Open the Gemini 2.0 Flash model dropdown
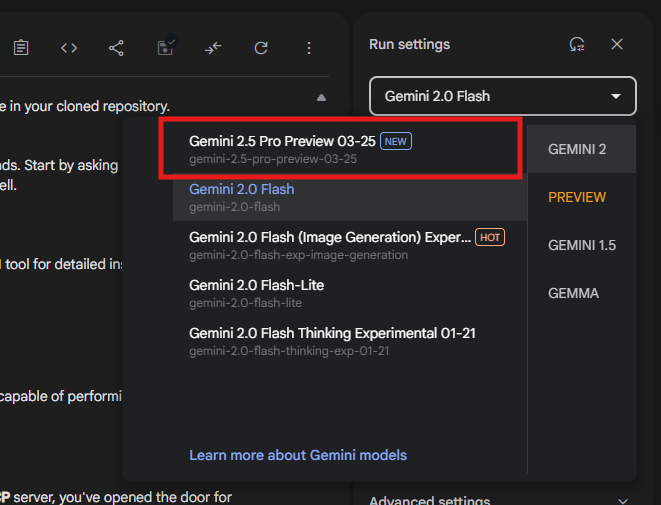 [502, 96]
